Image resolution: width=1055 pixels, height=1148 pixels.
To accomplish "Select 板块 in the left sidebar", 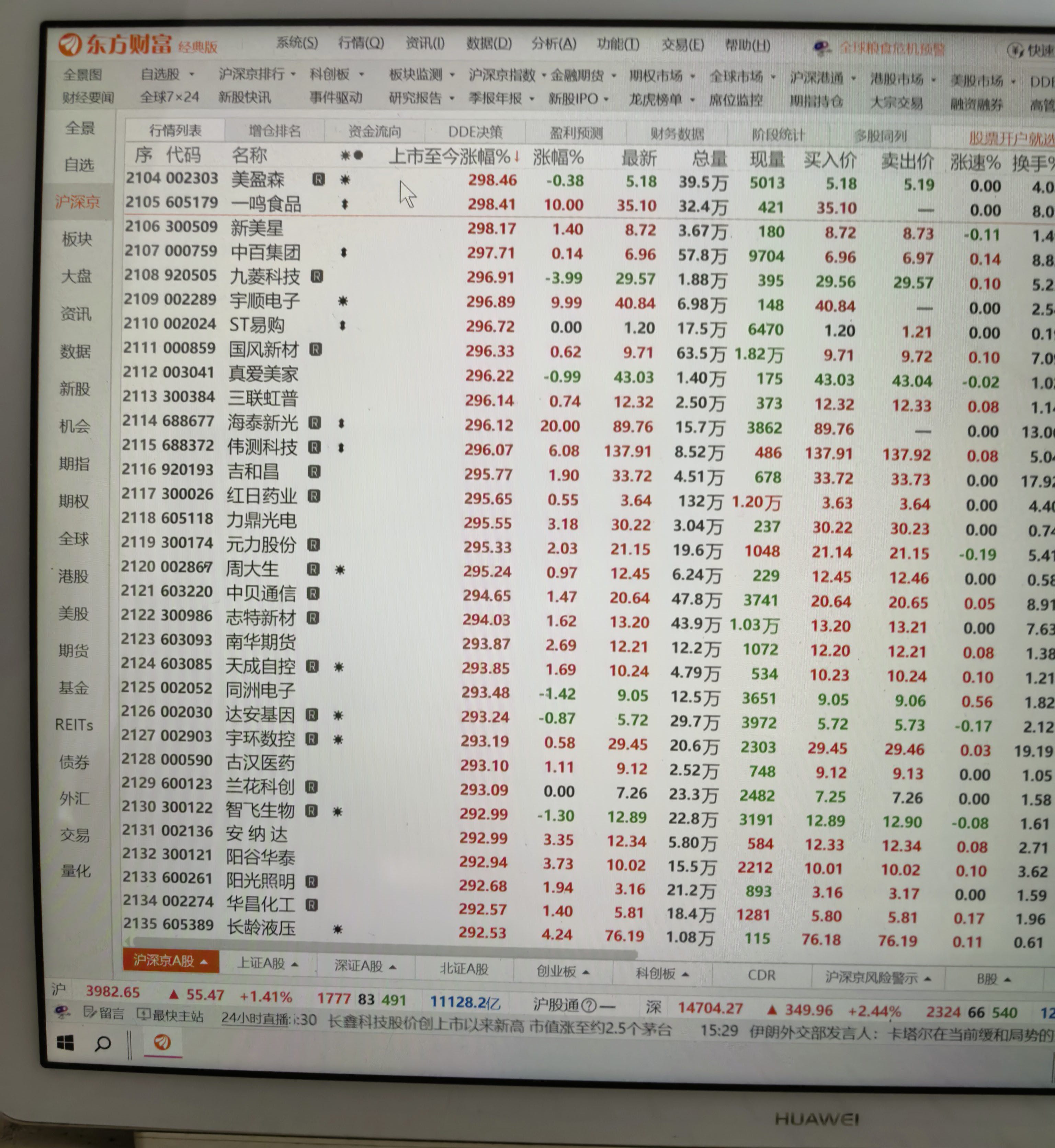I will pos(77,239).
